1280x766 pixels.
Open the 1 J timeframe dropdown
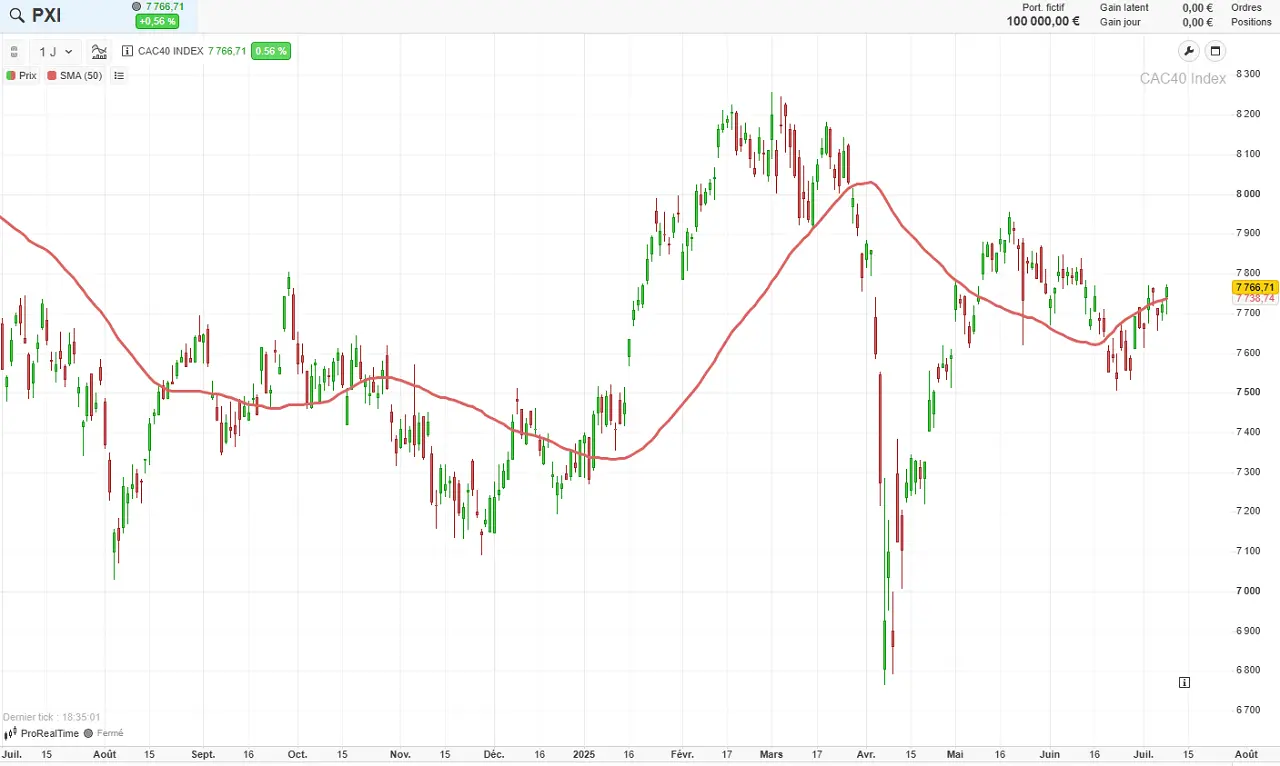[56, 51]
